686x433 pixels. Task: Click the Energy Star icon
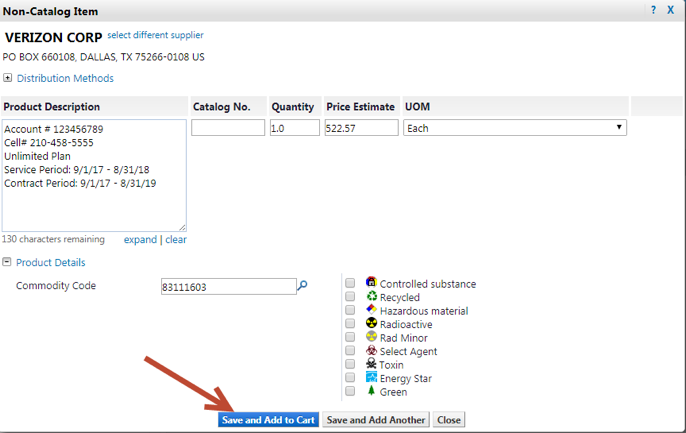371,377
